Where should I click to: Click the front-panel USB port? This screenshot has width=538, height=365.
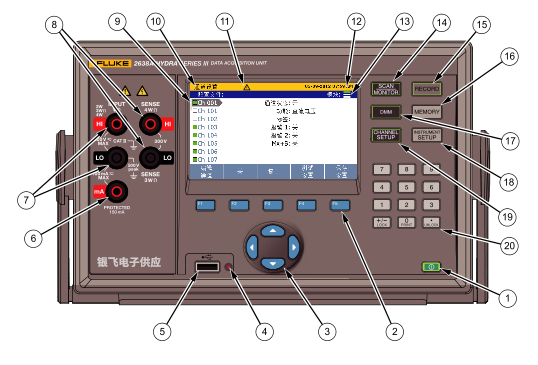coord(207,267)
